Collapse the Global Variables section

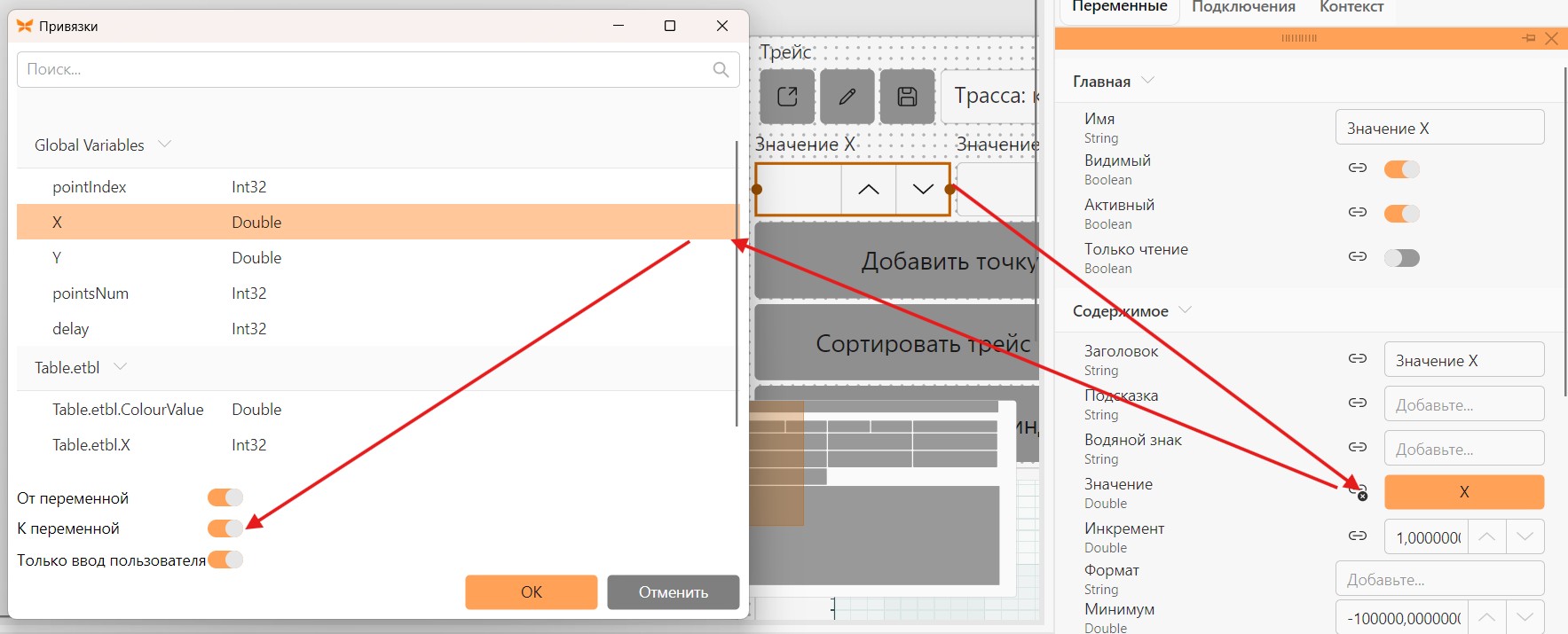pos(164,144)
